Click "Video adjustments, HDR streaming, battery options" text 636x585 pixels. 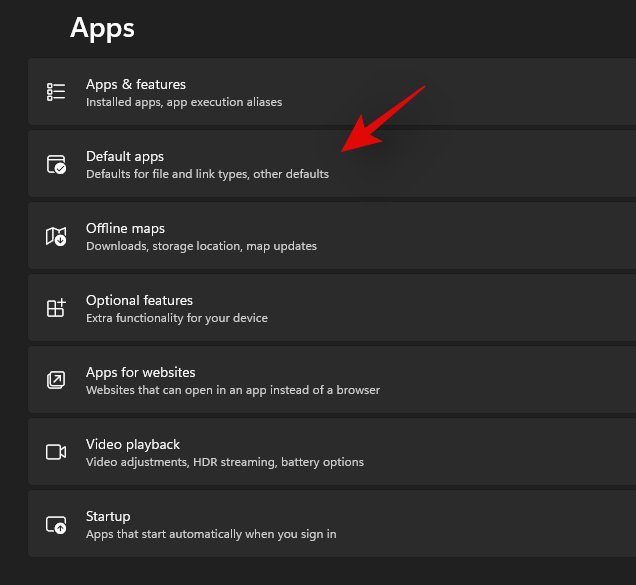pos(225,462)
